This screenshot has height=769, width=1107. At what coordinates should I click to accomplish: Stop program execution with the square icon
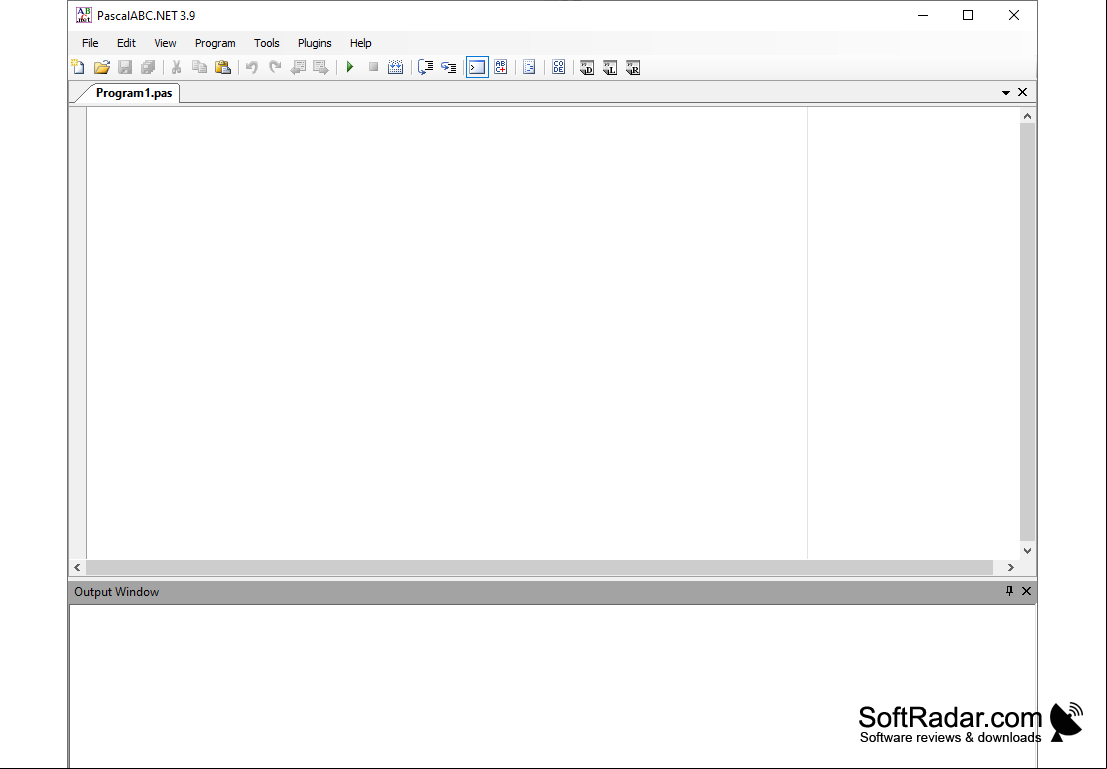tap(373, 67)
